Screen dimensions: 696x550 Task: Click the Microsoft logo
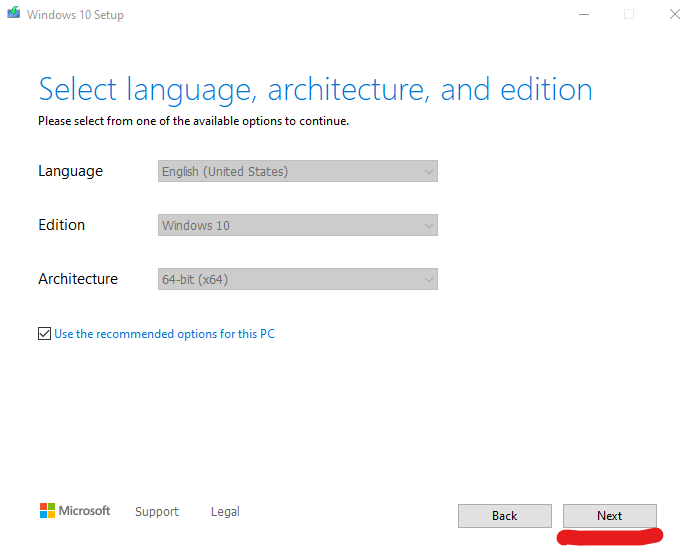75,510
